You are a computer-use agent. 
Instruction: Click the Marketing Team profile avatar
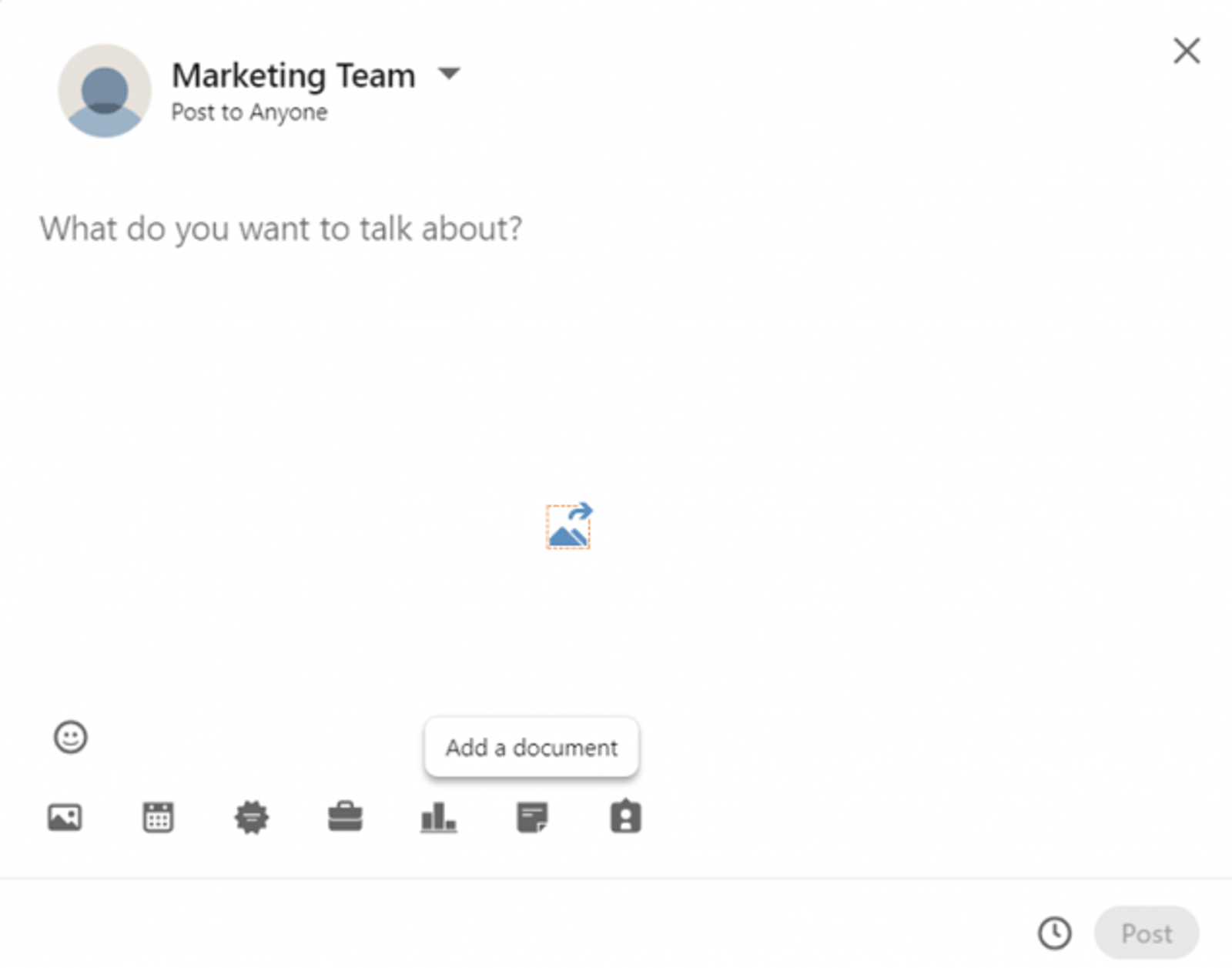pos(105,91)
